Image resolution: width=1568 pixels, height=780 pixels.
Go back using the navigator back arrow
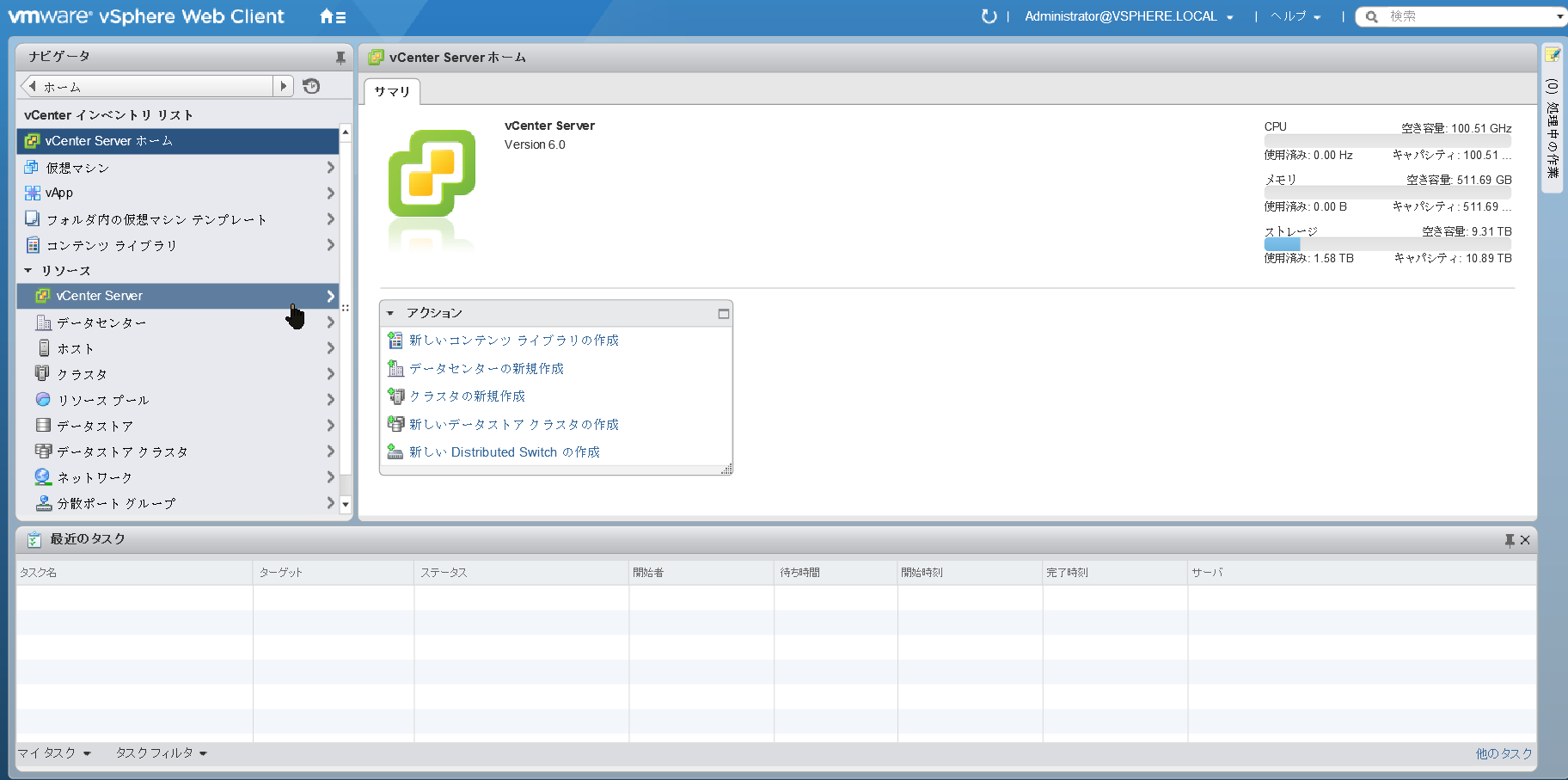click(32, 86)
